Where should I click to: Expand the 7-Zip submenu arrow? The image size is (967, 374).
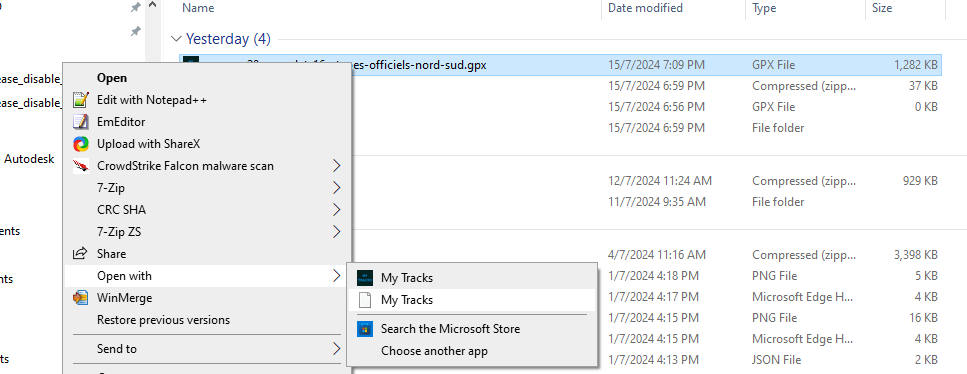[337, 188]
